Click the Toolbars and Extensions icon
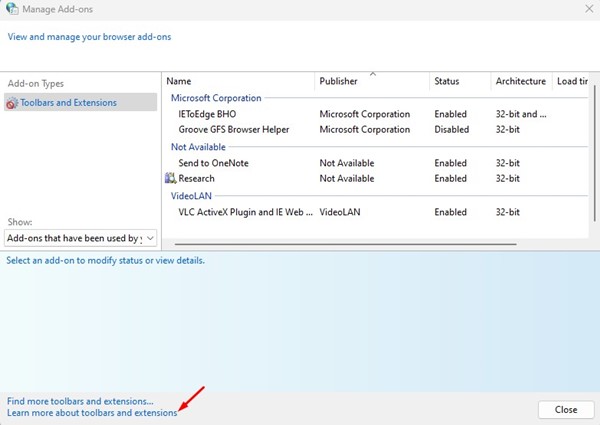This screenshot has width=600, height=425. click(x=12, y=103)
